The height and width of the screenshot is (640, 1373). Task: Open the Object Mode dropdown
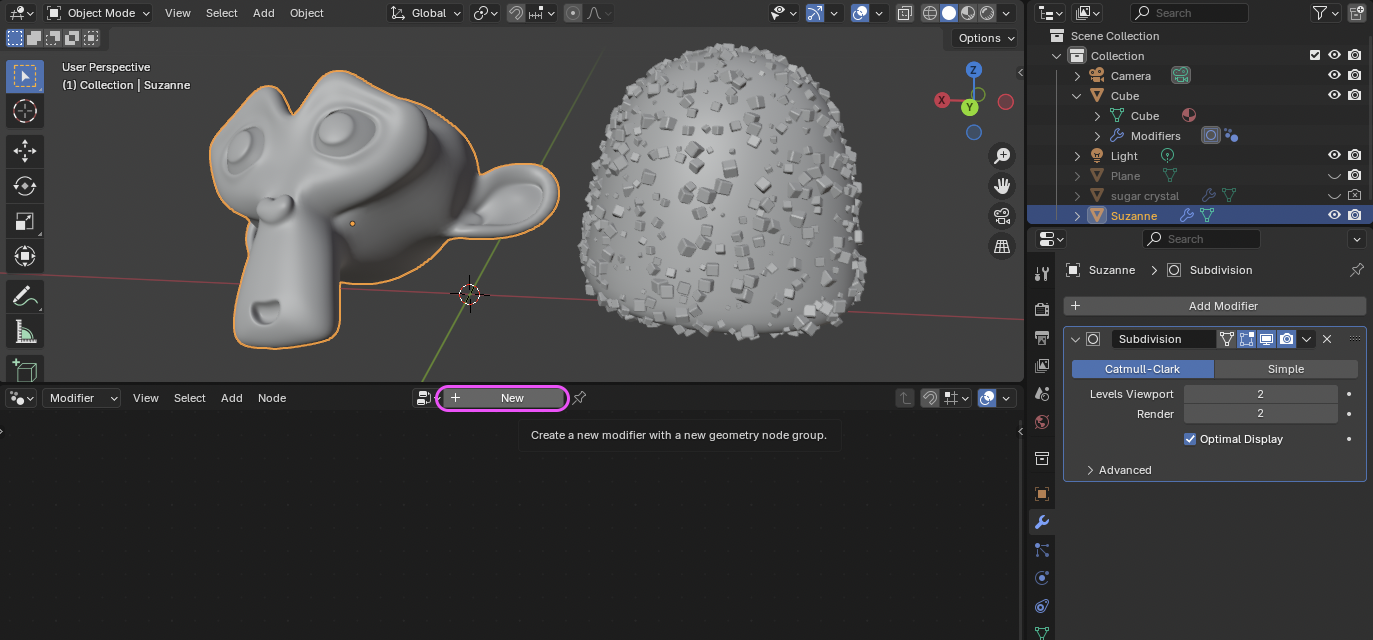(99, 13)
